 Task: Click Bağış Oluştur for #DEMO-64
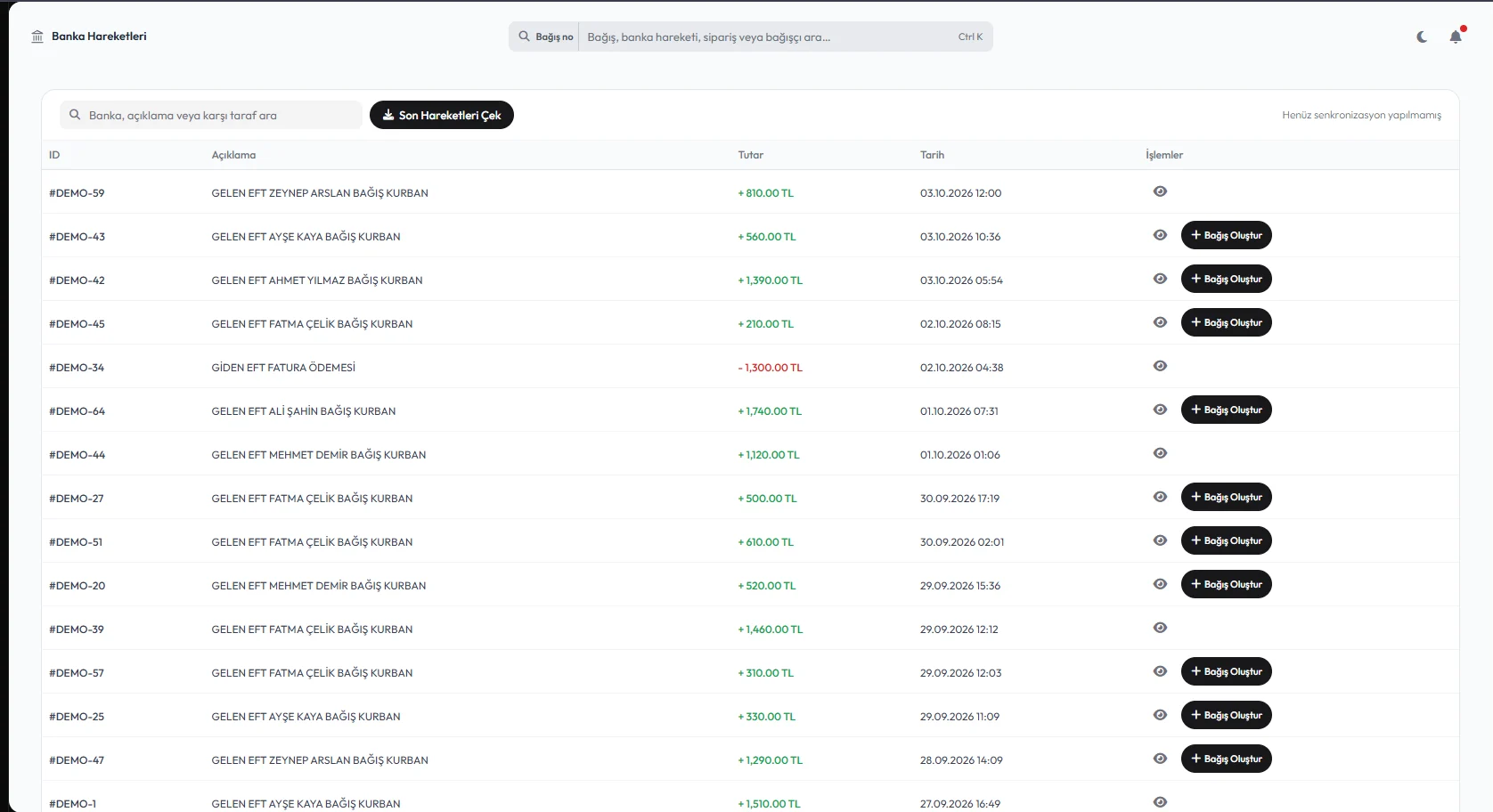(x=1227, y=410)
